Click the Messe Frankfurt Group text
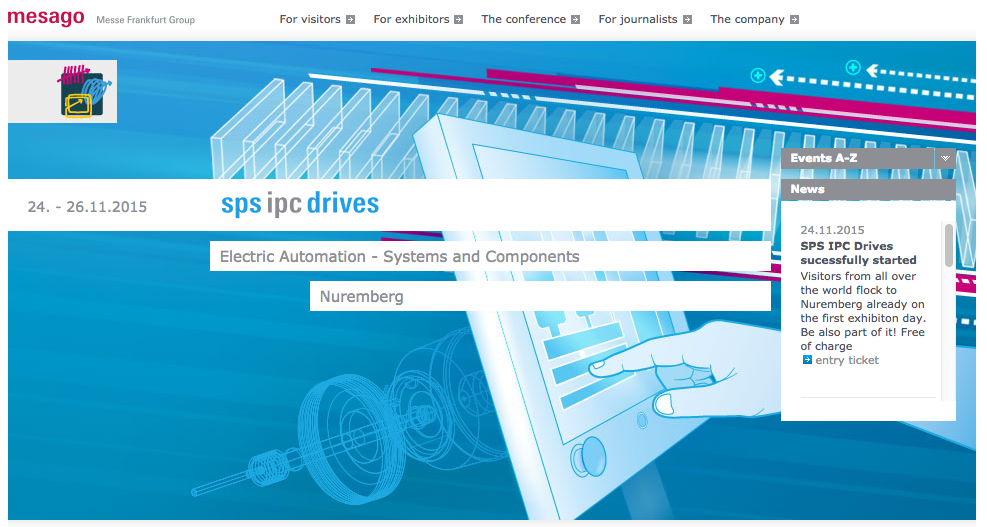 [x=145, y=20]
